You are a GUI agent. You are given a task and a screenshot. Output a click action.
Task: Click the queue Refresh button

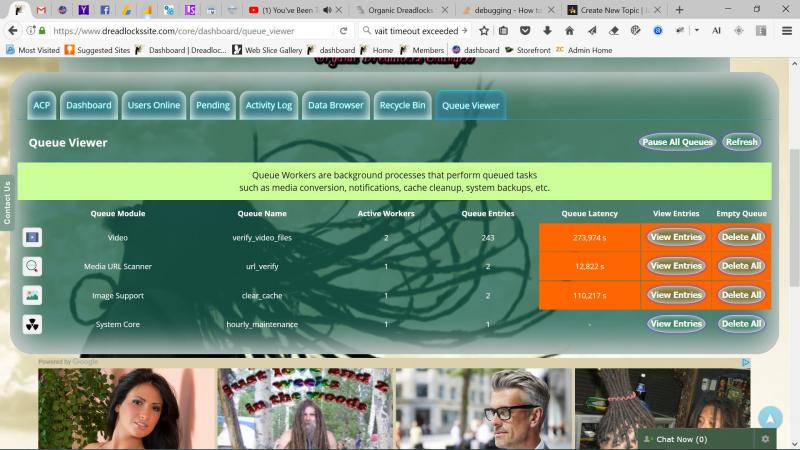741,142
